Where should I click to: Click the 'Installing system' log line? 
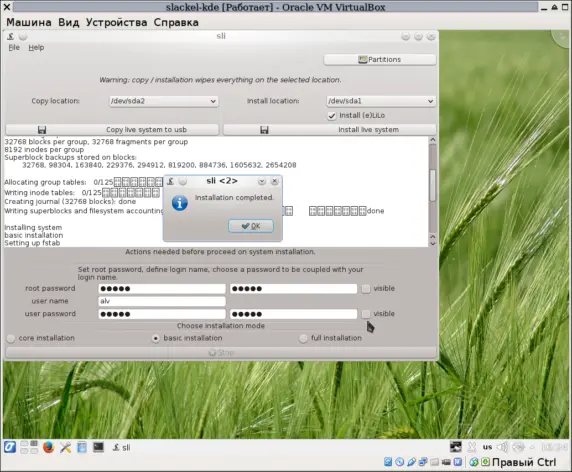coord(33,227)
